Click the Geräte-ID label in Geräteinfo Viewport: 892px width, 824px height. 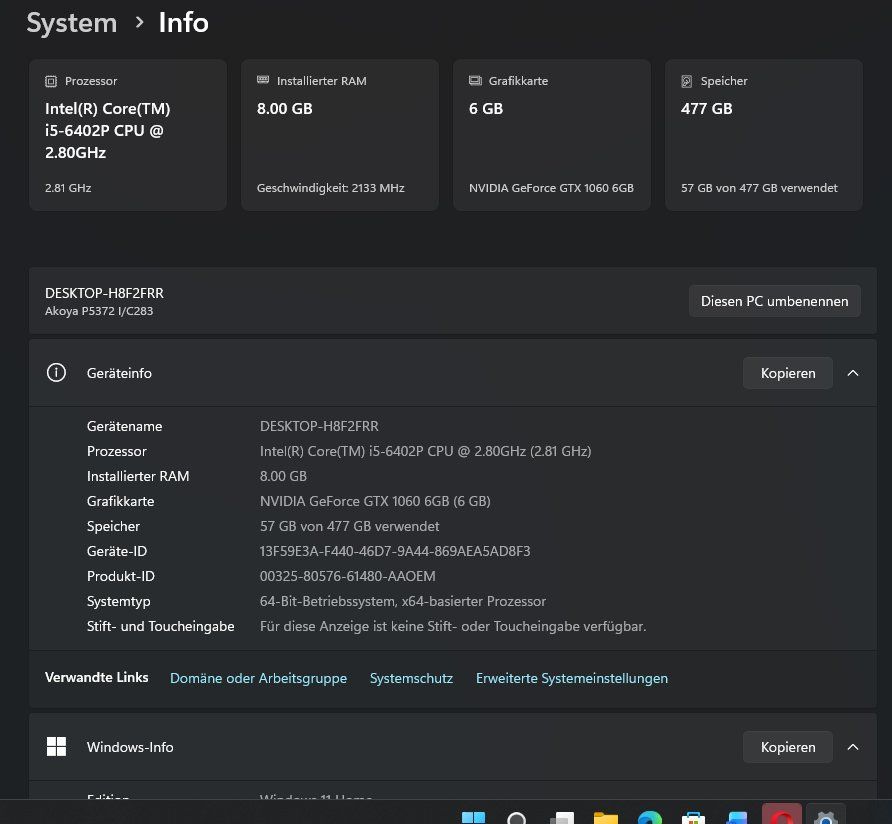click(117, 551)
